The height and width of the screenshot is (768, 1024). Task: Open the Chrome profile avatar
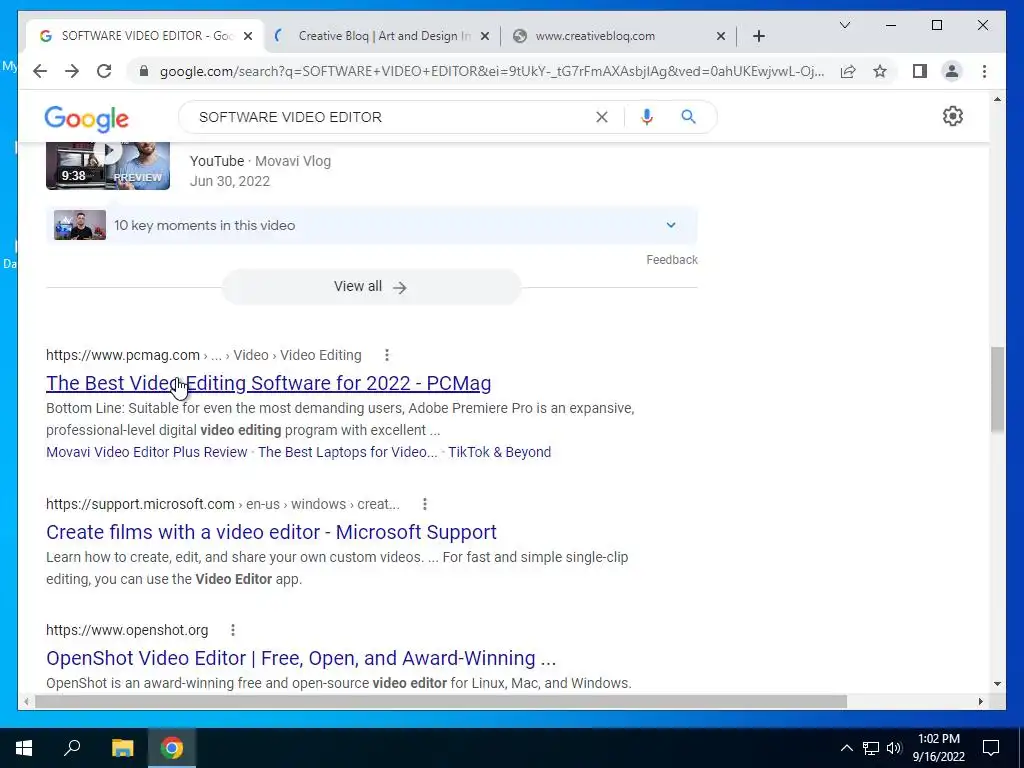pyautogui.click(x=952, y=71)
